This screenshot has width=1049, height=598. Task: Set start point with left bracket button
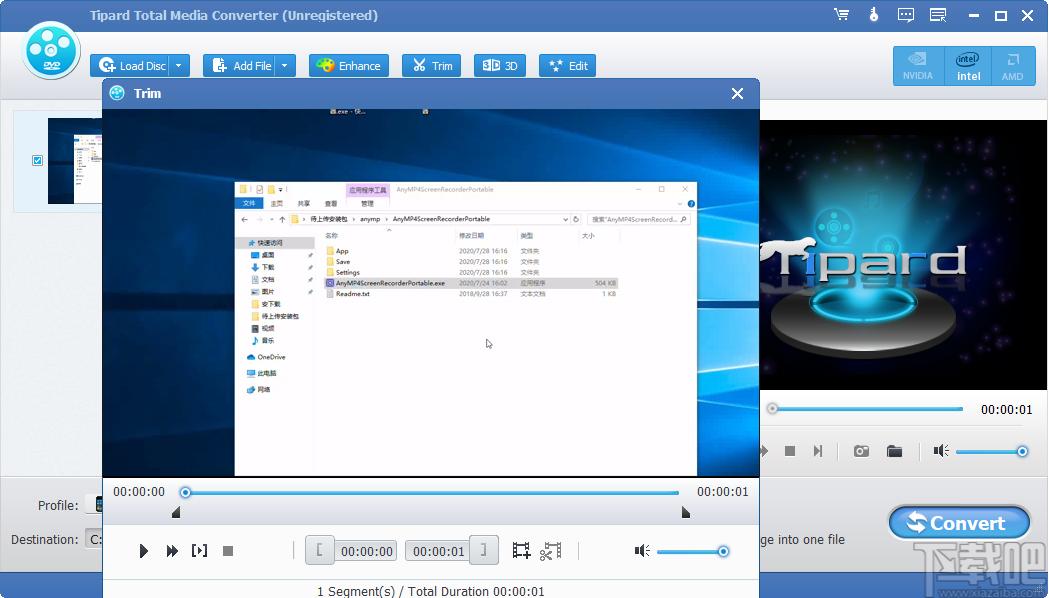pos(320,551)
